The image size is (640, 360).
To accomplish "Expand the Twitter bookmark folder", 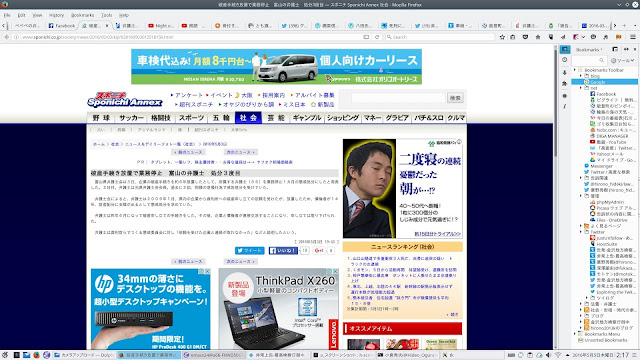I will 581,232.
